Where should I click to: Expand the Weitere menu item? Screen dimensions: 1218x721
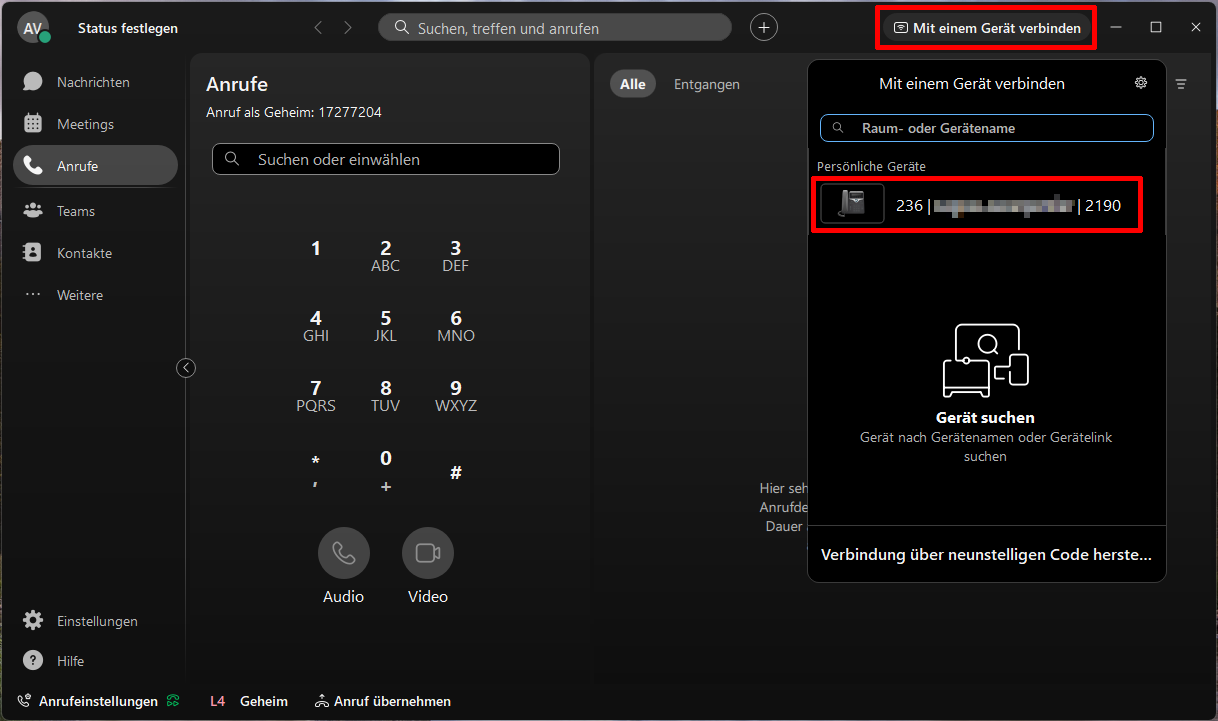click(79, 295)
